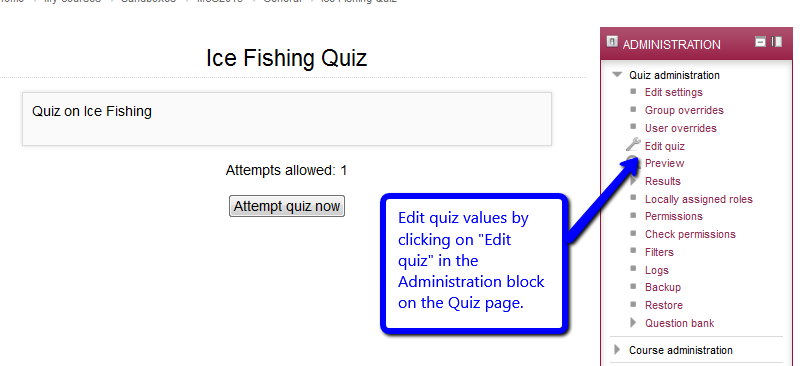The image size is (800, 366).
Task: Open the Check permissions page
Action: pos(690,234)
